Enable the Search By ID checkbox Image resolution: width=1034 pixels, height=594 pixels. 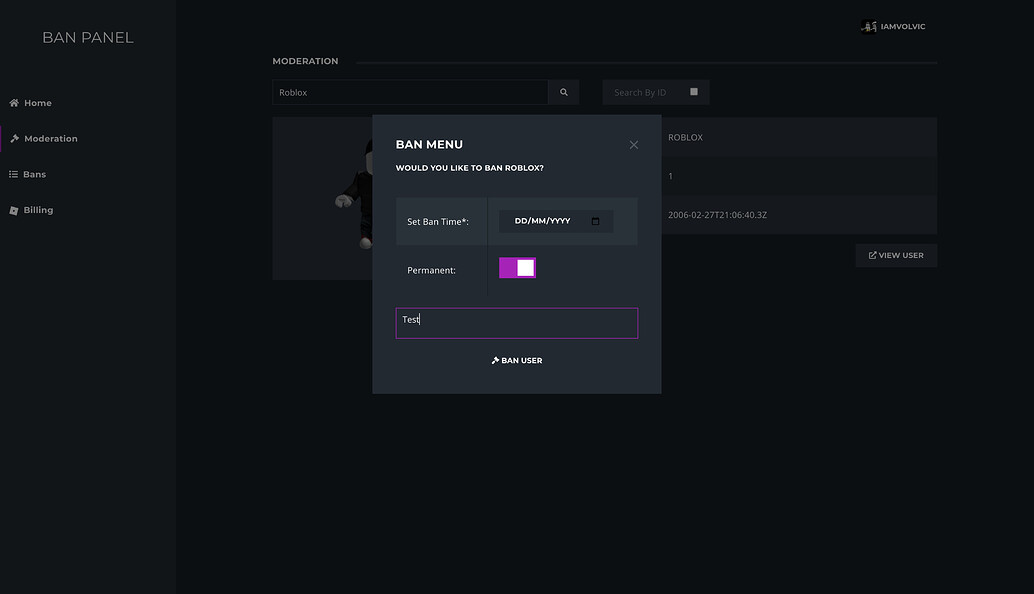click(693, 91)
